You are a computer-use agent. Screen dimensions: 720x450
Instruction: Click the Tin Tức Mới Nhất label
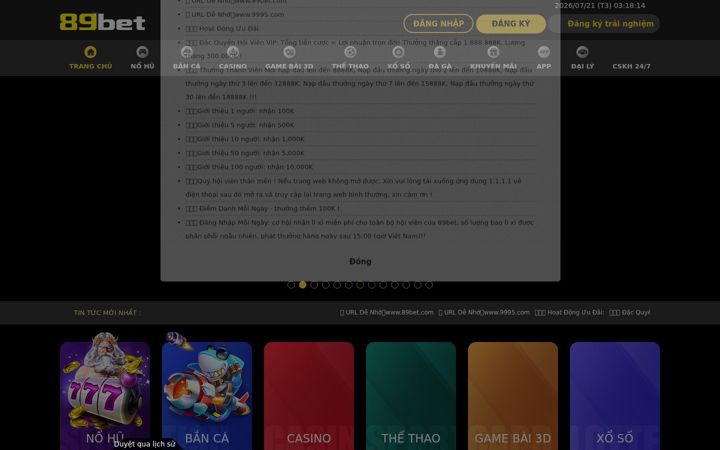(107, 313)
